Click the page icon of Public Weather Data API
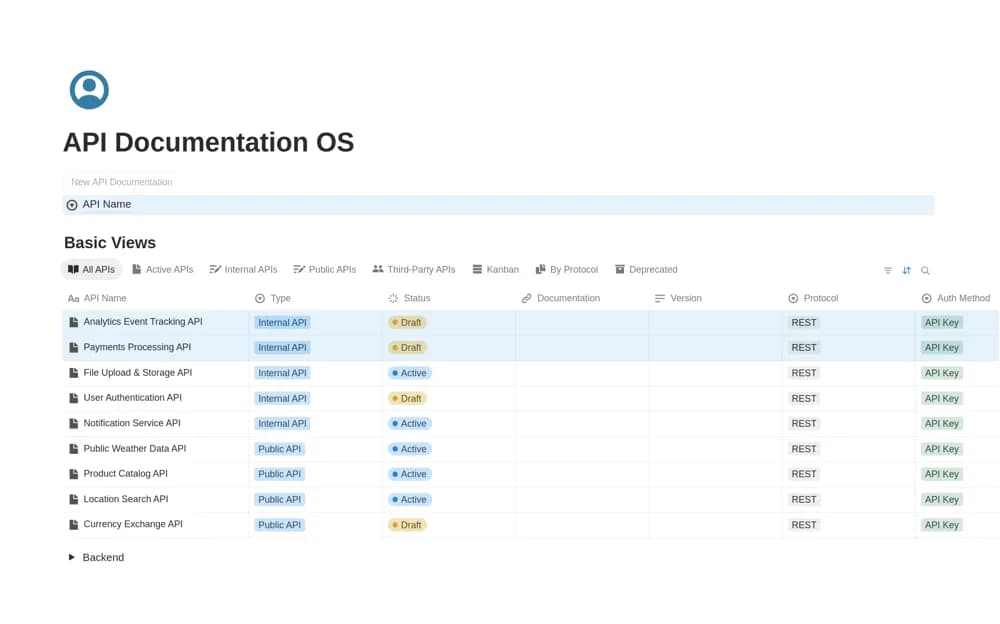Image resolution: width=1000 pixels, height=624 pixels. point(73,449)
